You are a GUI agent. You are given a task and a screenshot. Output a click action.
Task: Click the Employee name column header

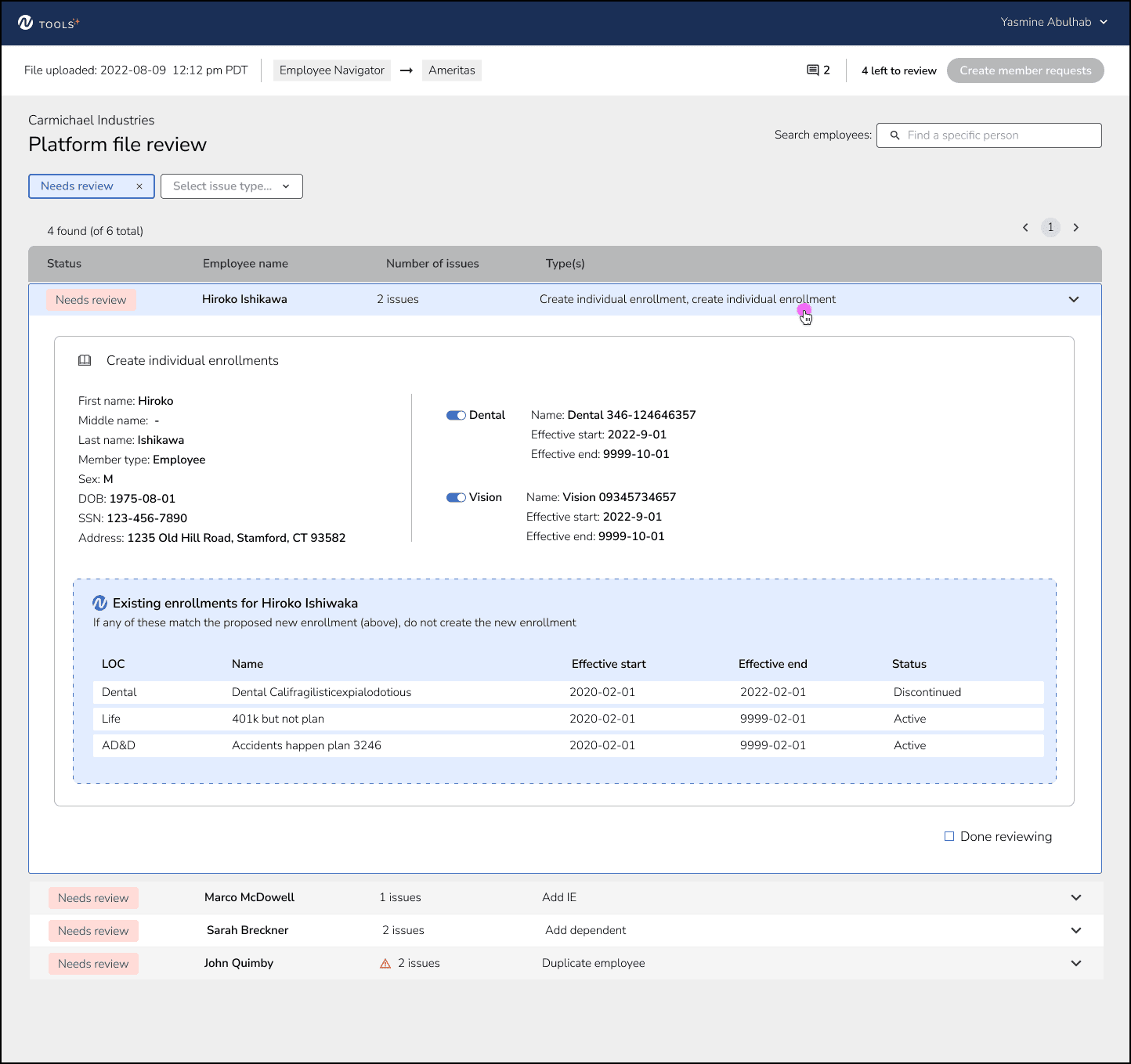[x=245, y=264]
